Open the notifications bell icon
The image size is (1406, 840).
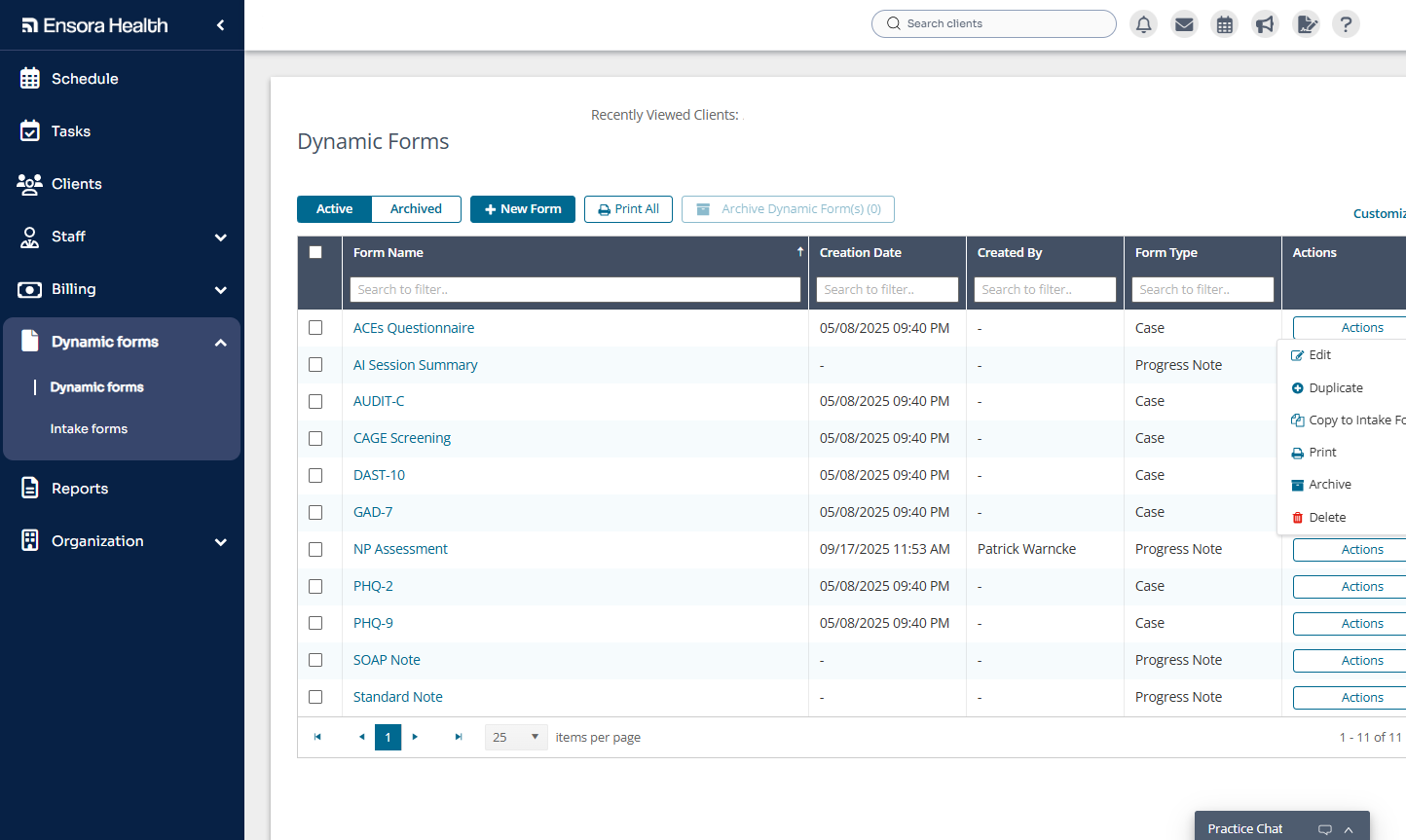click(x=1144, y=24)
